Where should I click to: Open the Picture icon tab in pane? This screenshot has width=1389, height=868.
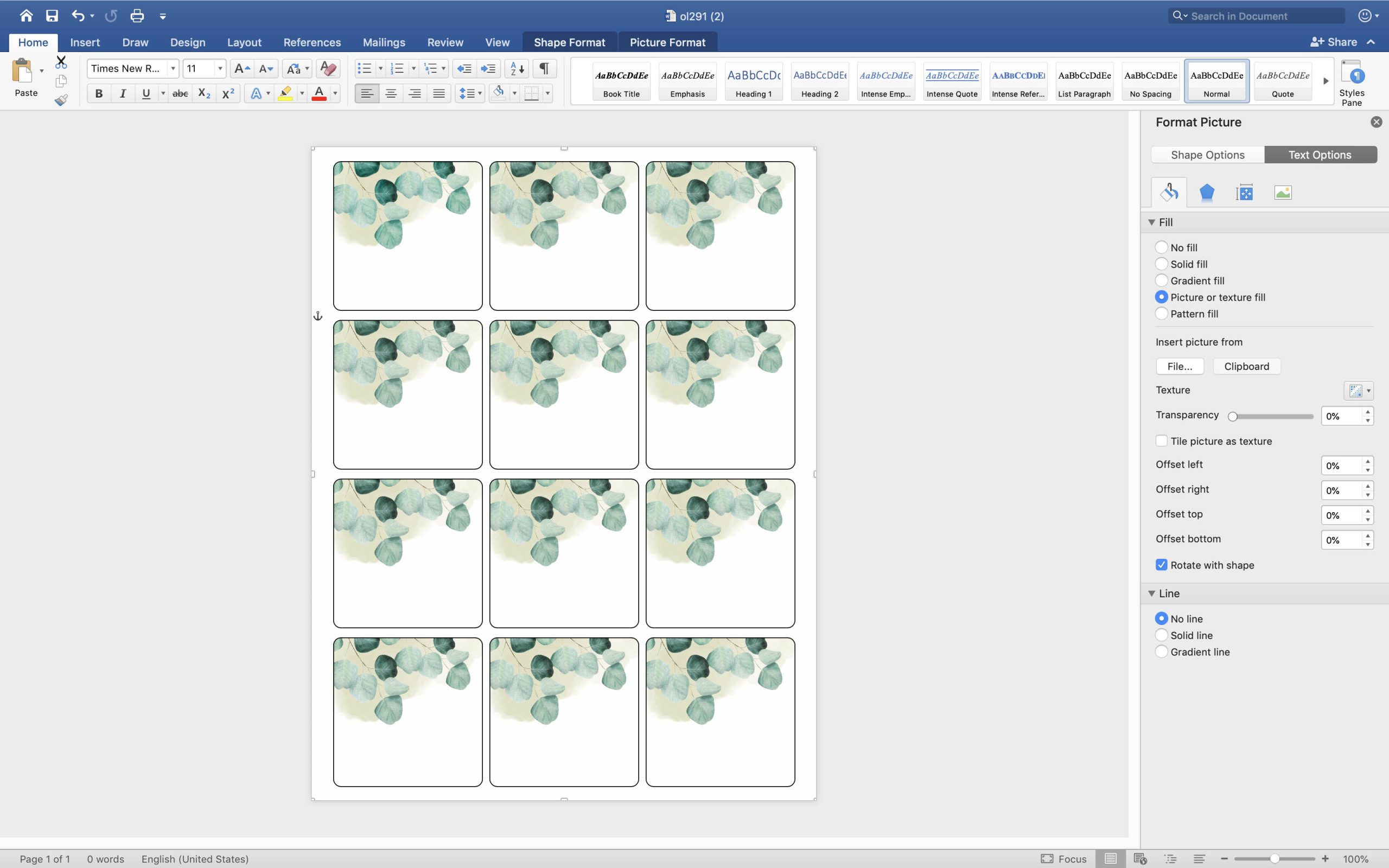pos(1282,192)
